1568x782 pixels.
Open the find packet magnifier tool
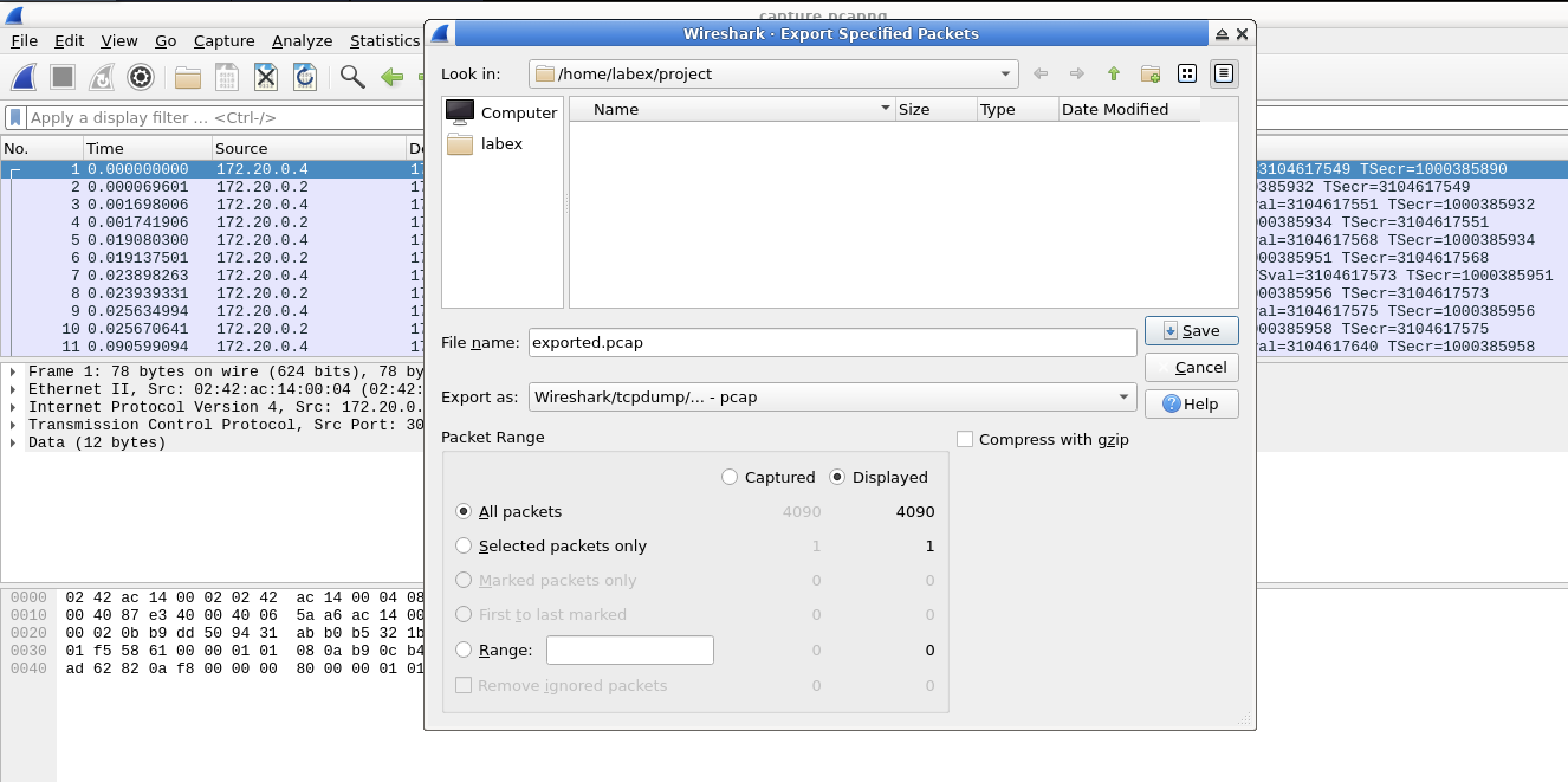pyautogui.click(x=353, y=77)
